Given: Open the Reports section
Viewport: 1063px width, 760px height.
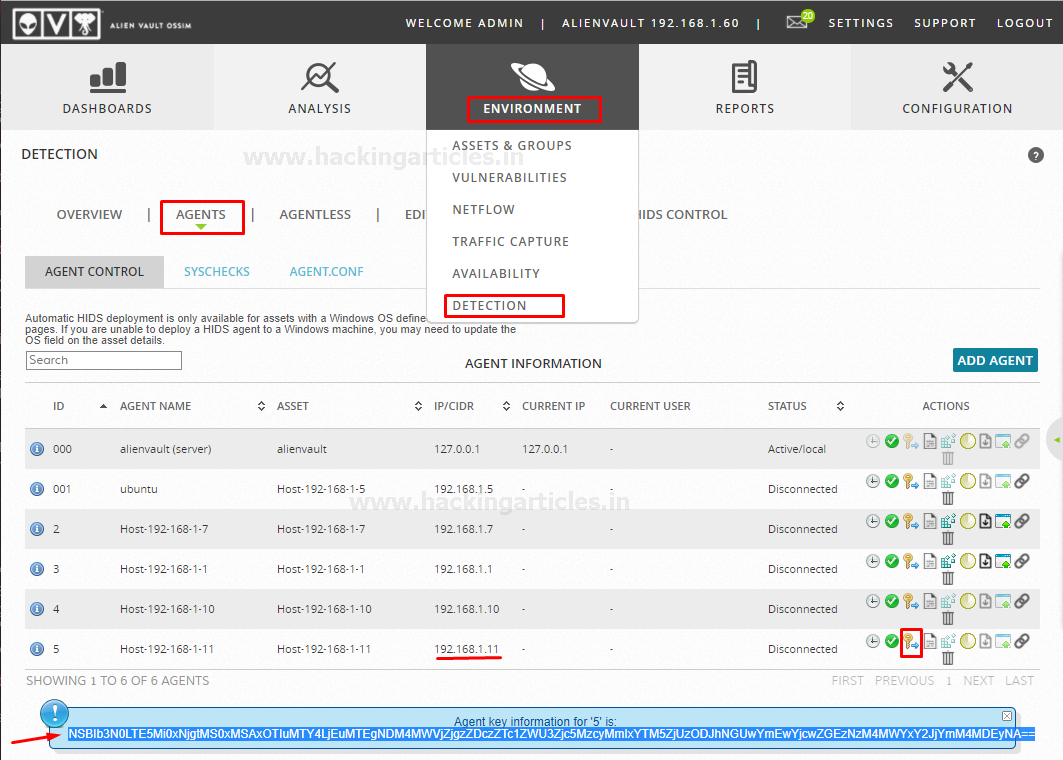Looking at the screenshot, I should click(x=744, y=88).
